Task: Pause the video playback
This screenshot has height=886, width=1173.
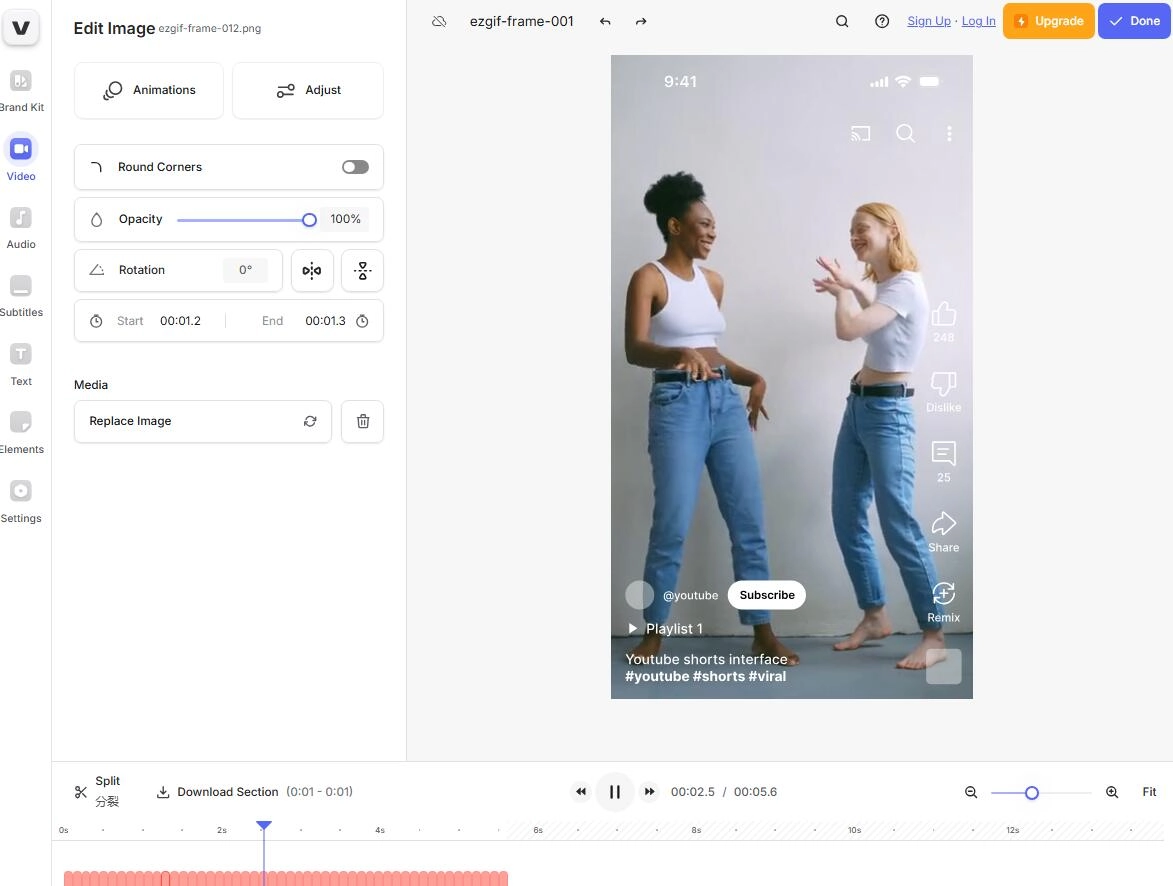Action: click(x=615, y=792)
